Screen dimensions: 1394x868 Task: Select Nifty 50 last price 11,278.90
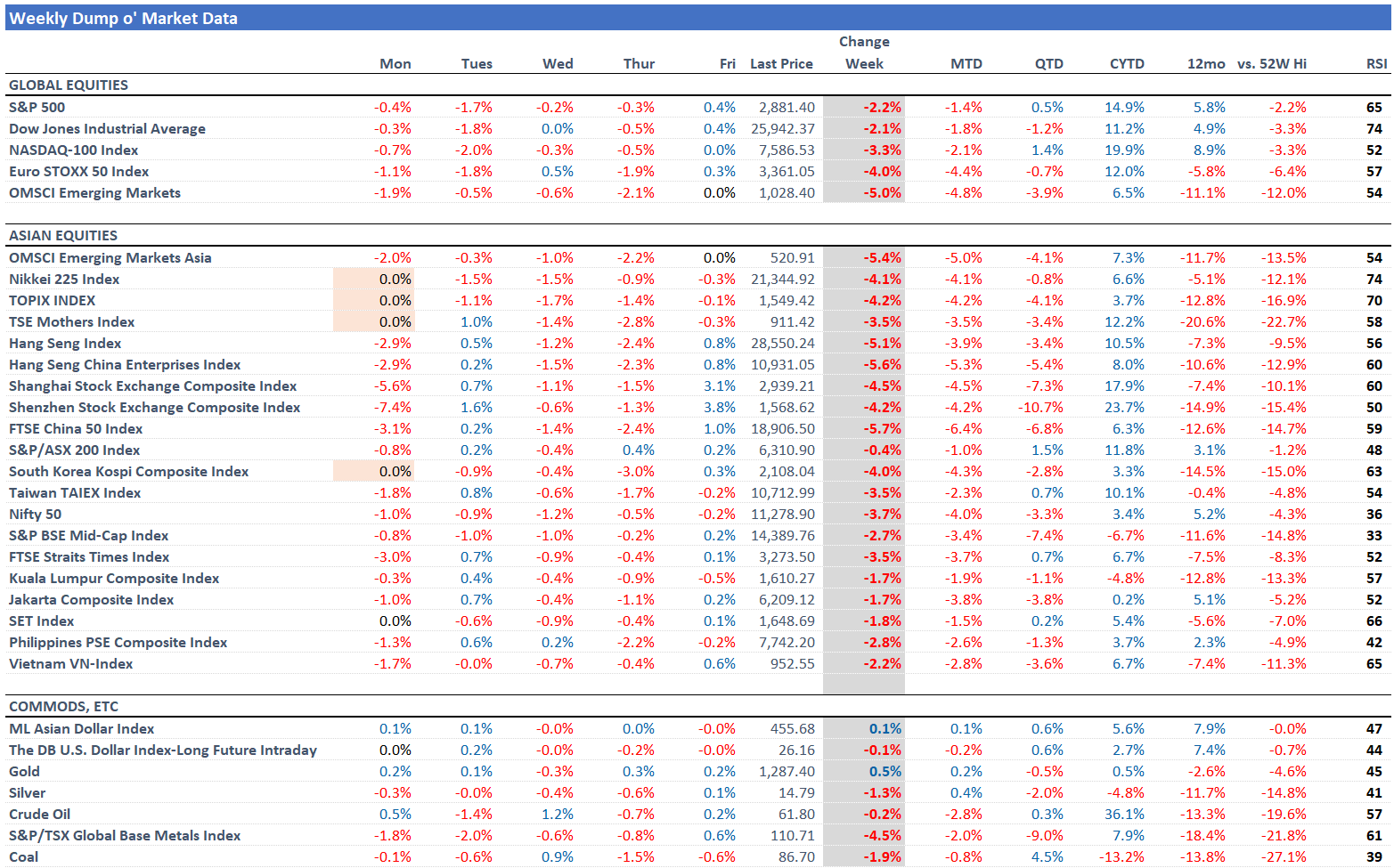pos(783,515)
